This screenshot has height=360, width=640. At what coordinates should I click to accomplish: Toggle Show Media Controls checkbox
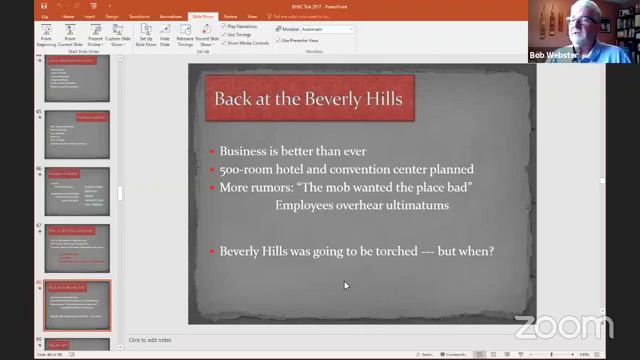224,43
